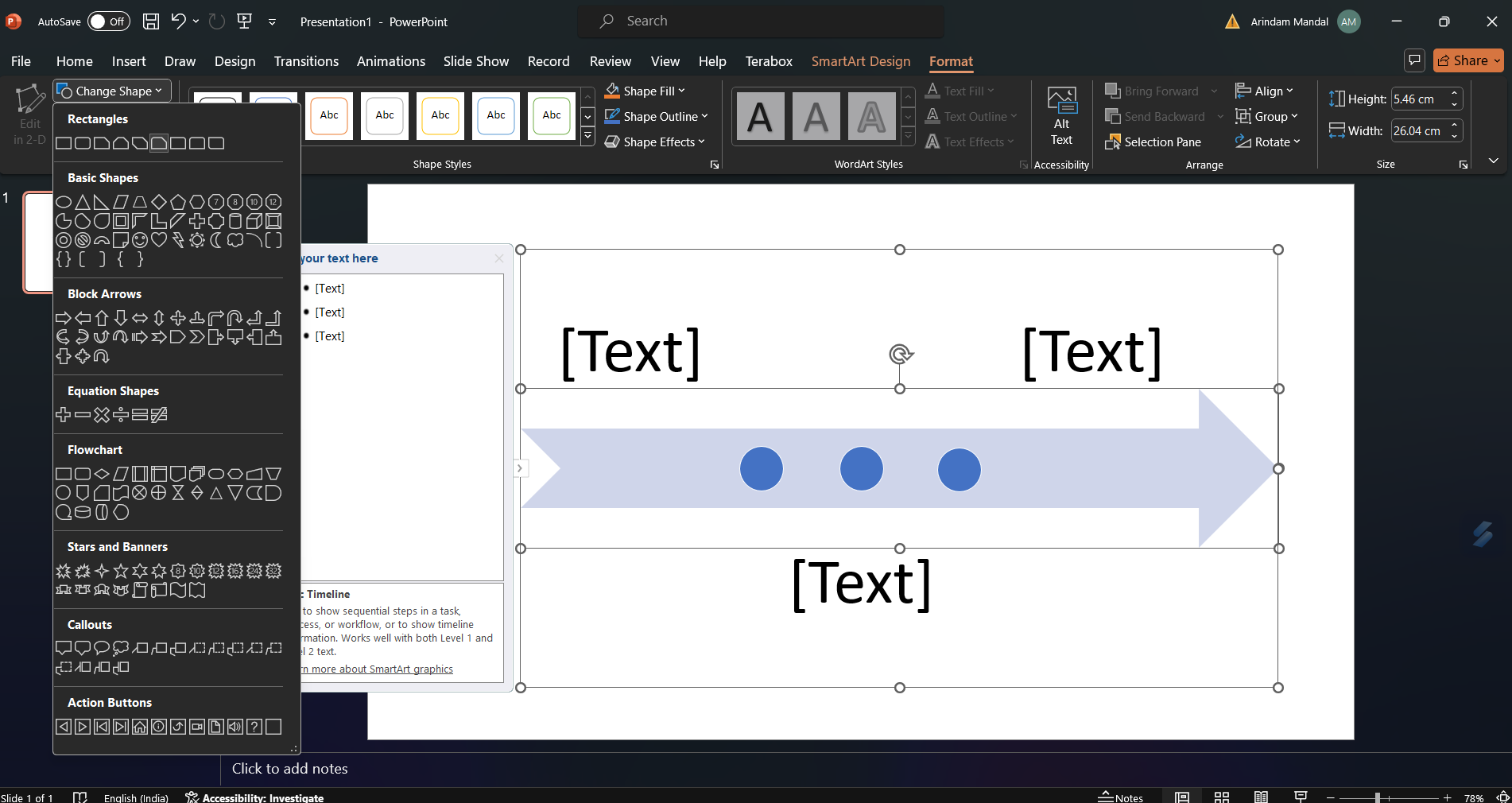Select the Video action button

(197, 727)
